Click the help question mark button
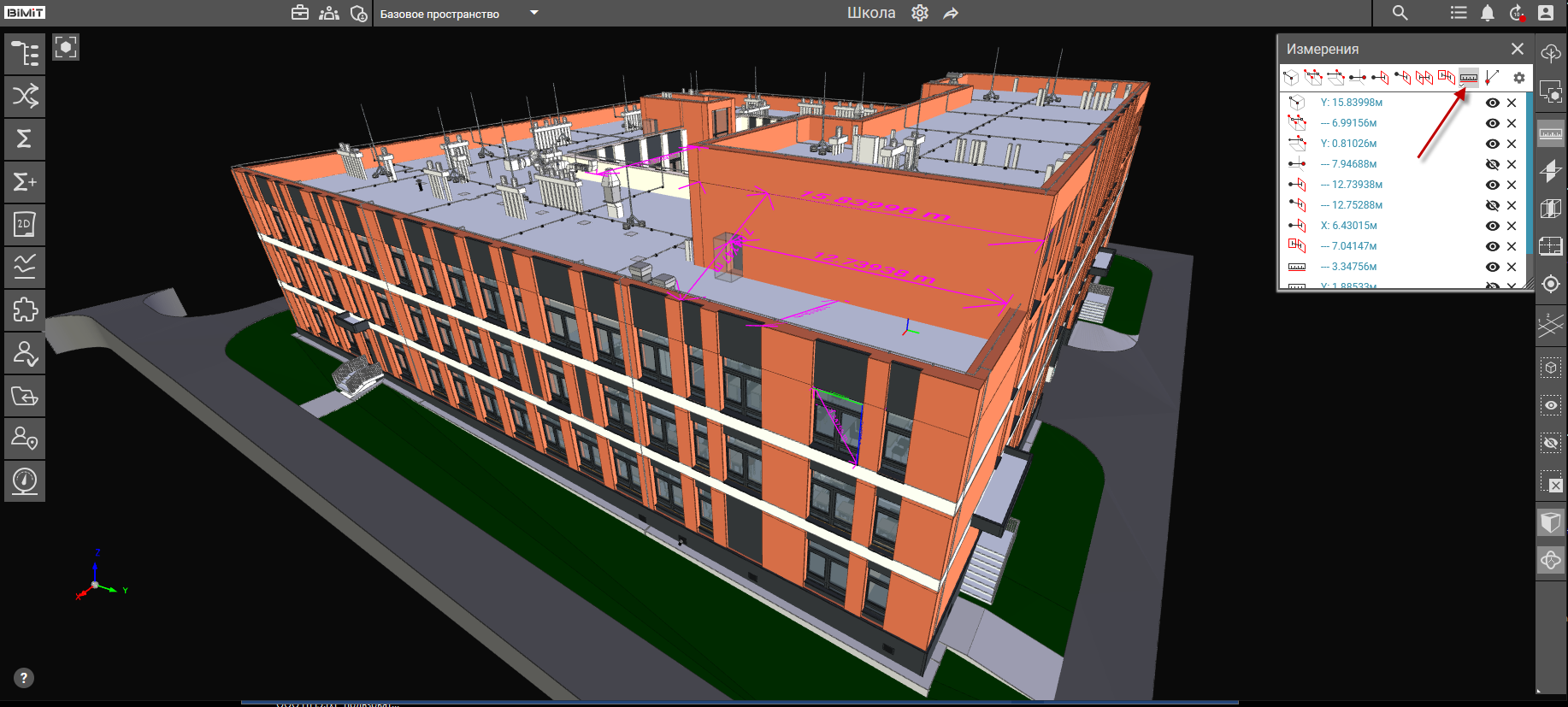The width and height of the screenshot is (1568, 707). coord(24,678)
